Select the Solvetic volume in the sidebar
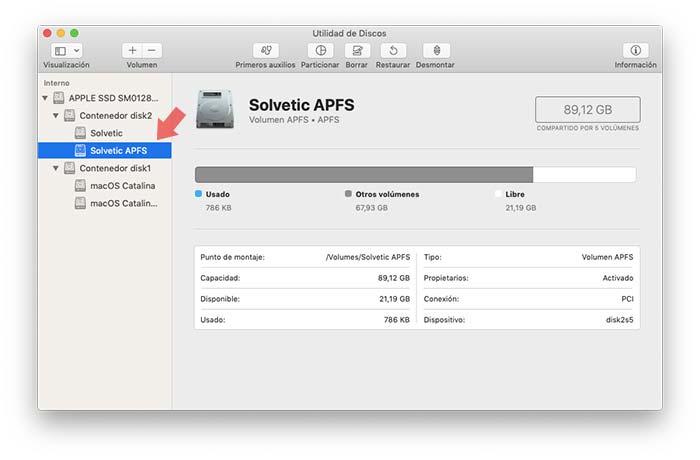Screen dimensions: 700x460 pos(105,133)
